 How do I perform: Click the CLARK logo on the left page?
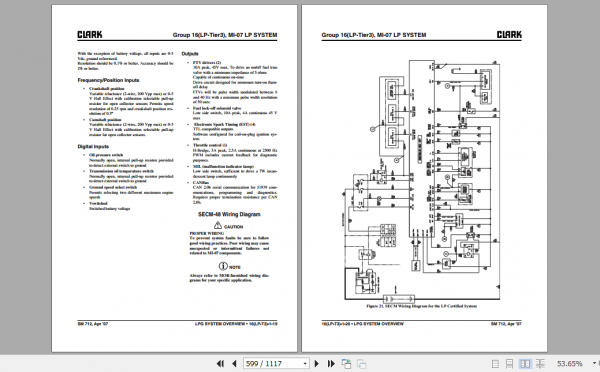pos(90,35)
